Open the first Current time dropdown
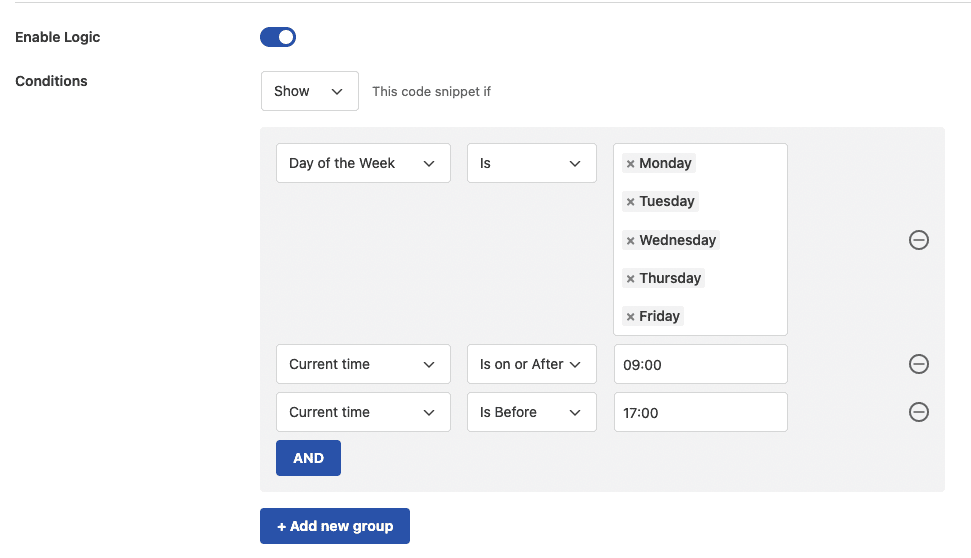 pyautogui.click(x=364, y=364)
